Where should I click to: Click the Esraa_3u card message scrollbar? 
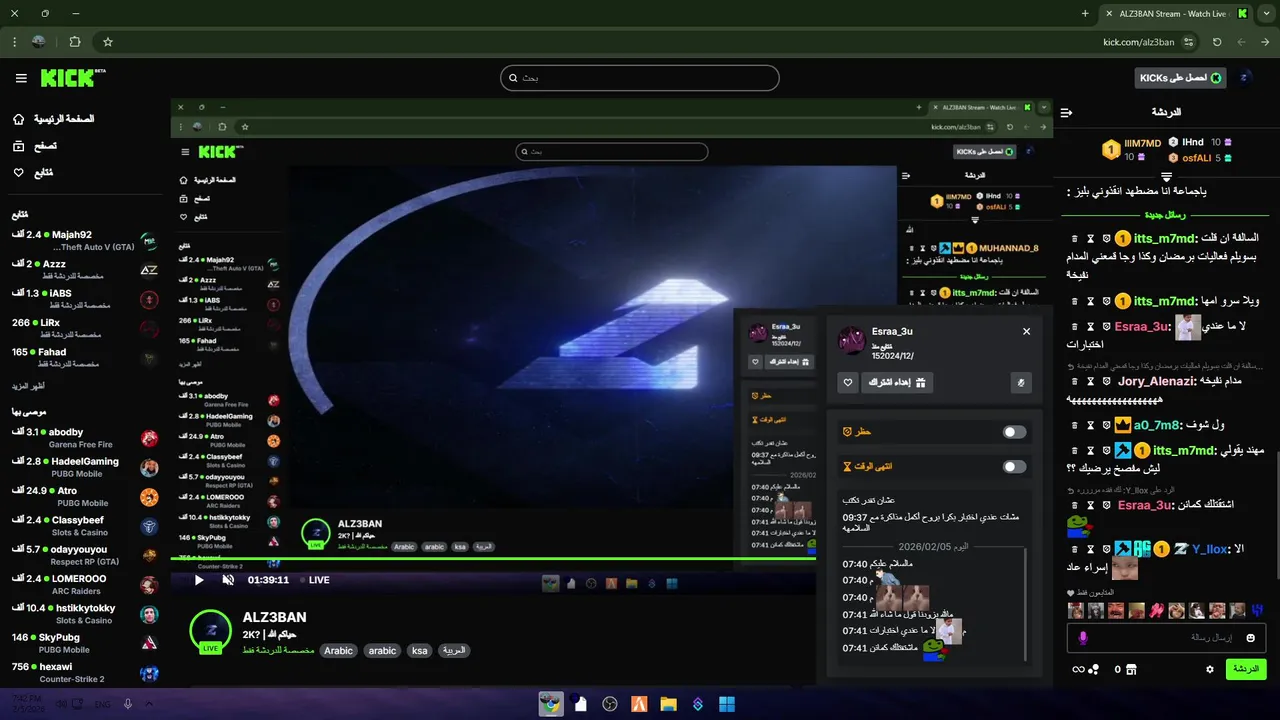pos(1027,604)
